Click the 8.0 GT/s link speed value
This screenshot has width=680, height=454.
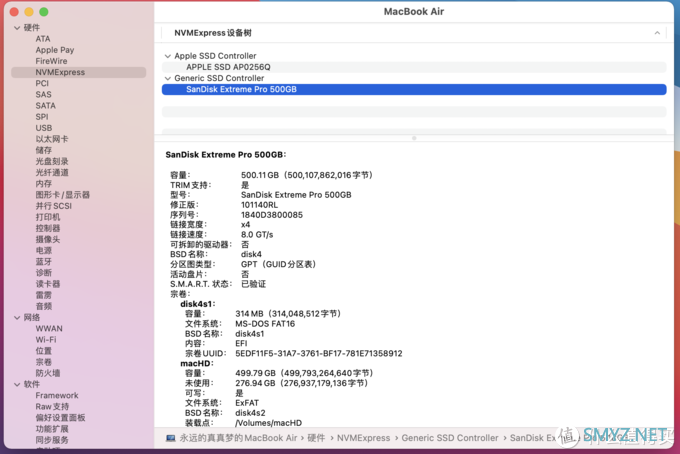click(257, 235)
